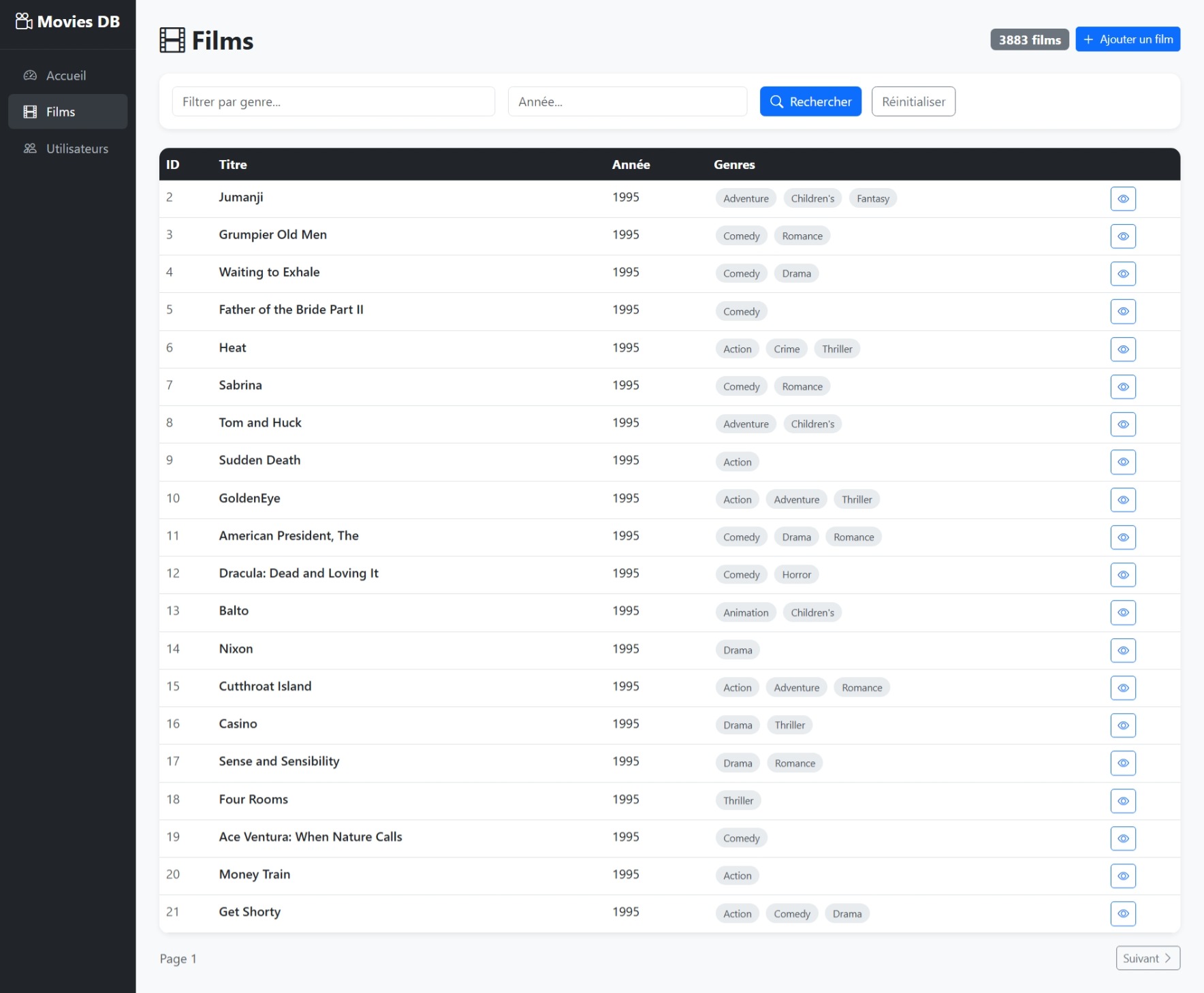Open Tom and Huck details eye icon
Screen dimensions: 1204x993
[1123, 424]
